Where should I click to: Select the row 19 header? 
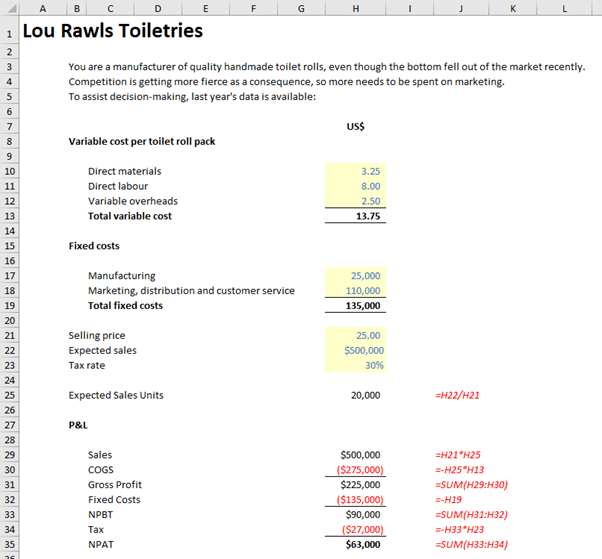(x=9, y=306)
